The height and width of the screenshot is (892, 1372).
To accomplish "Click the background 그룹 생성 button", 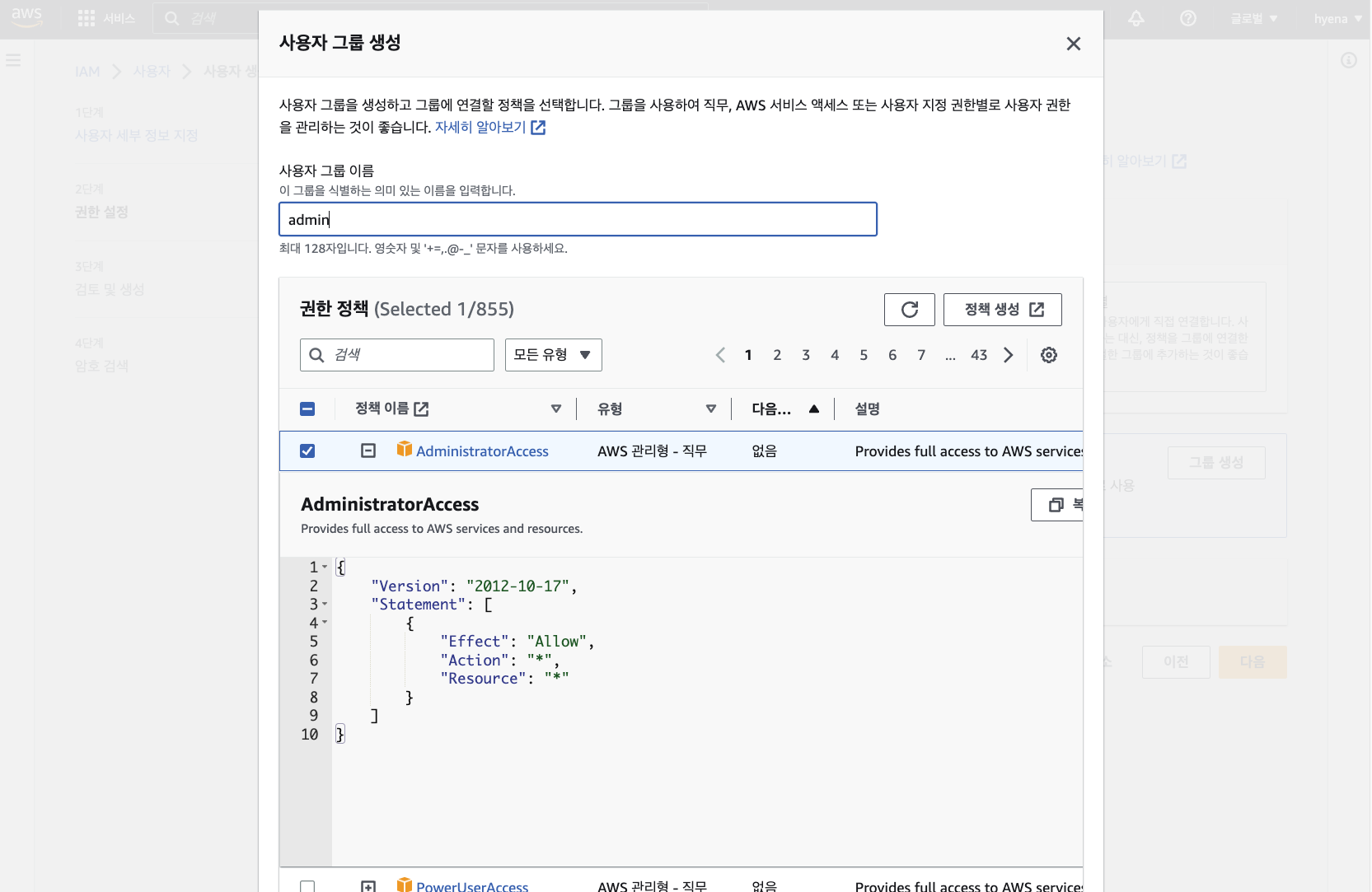I will click(x=1216, y=463).
